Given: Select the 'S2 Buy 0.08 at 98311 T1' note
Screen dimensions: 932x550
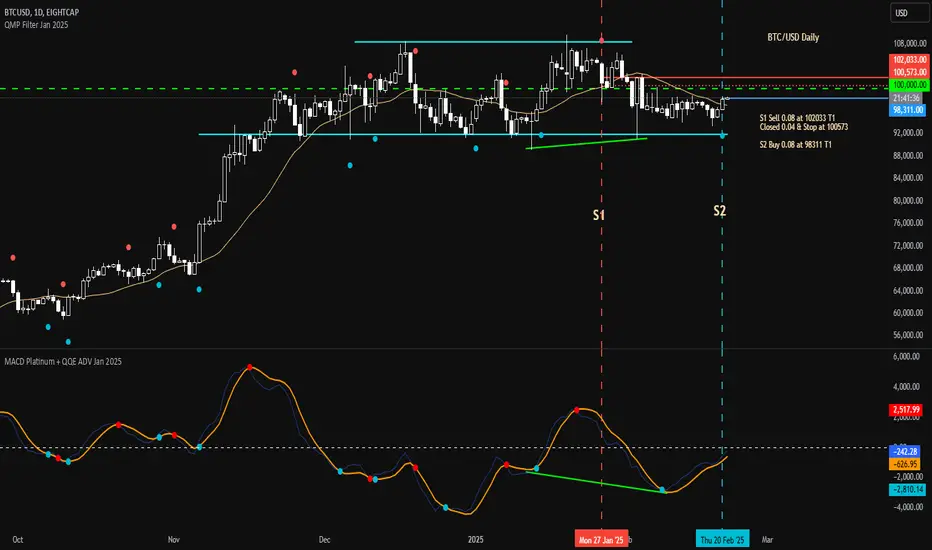Looking at the screenshot, I should (x=795, y=144).
